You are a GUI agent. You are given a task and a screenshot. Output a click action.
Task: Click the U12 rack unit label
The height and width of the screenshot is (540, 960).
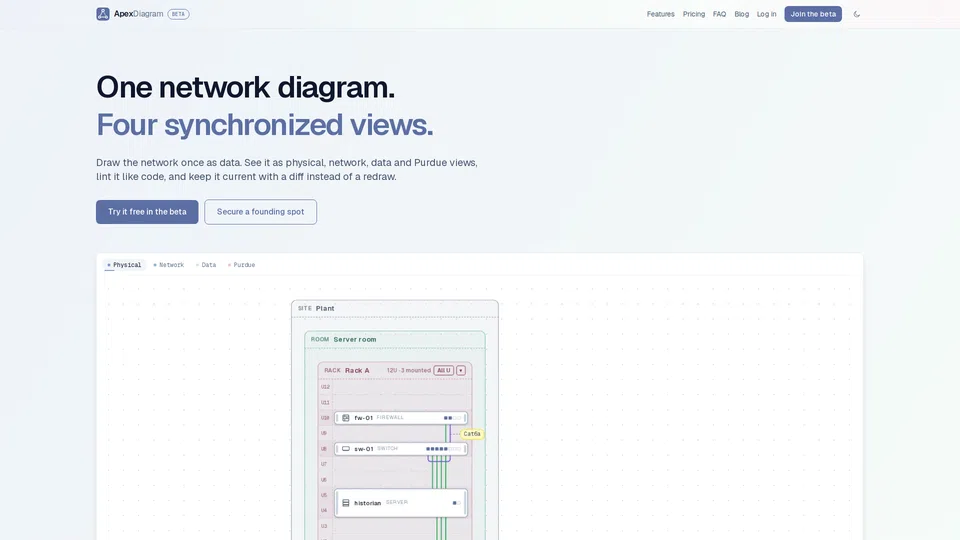[325, 387]
